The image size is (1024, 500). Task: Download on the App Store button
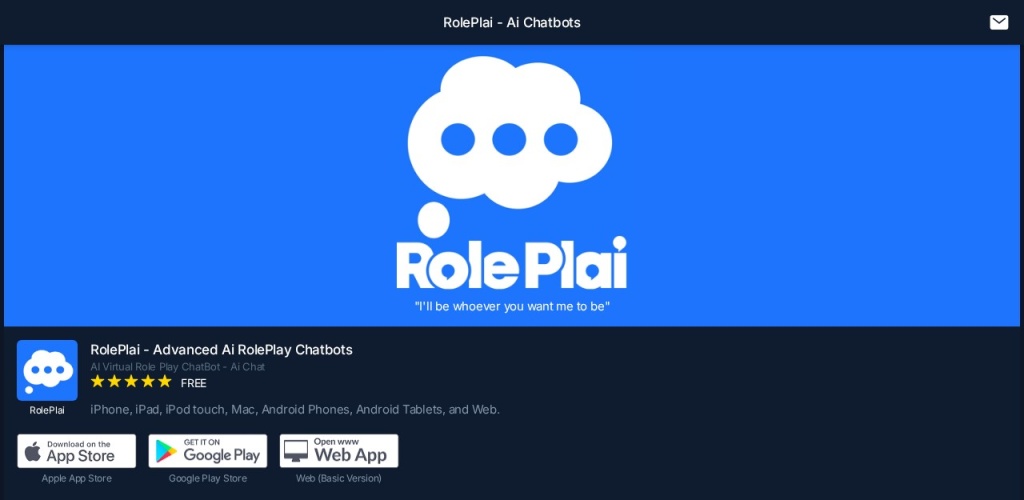pyautogui.click(x=76, y=451)
